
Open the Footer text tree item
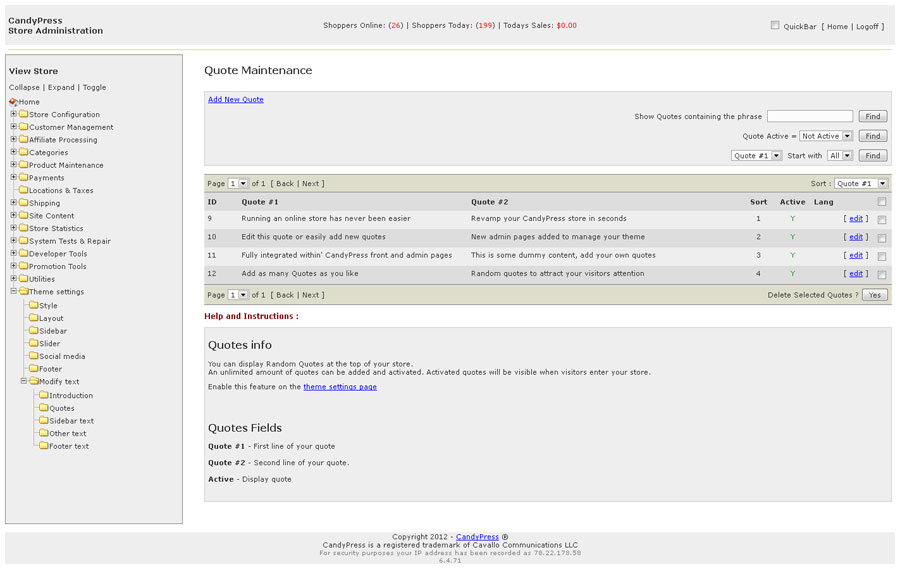(69, 446)
